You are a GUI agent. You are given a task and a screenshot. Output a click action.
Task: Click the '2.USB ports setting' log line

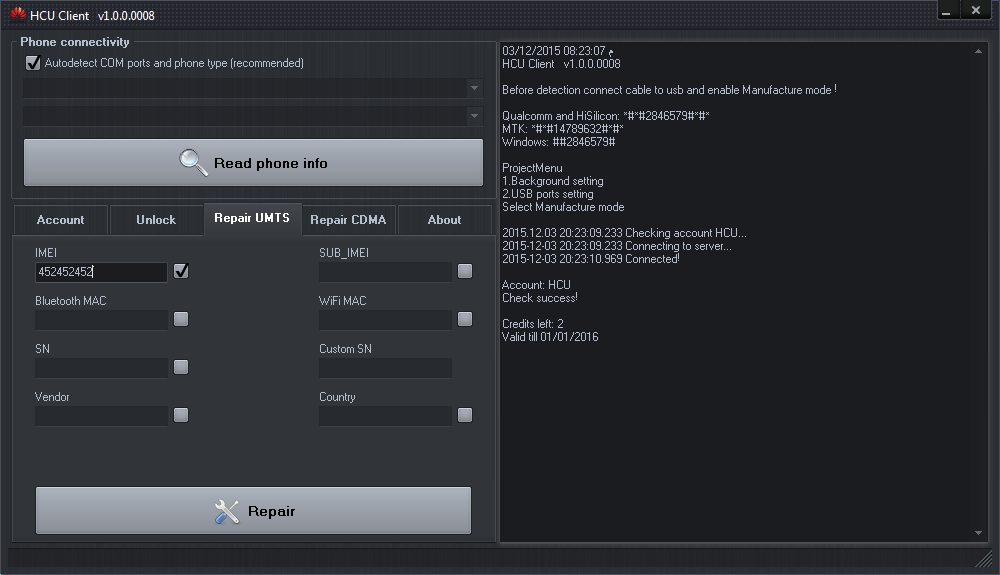548,194
